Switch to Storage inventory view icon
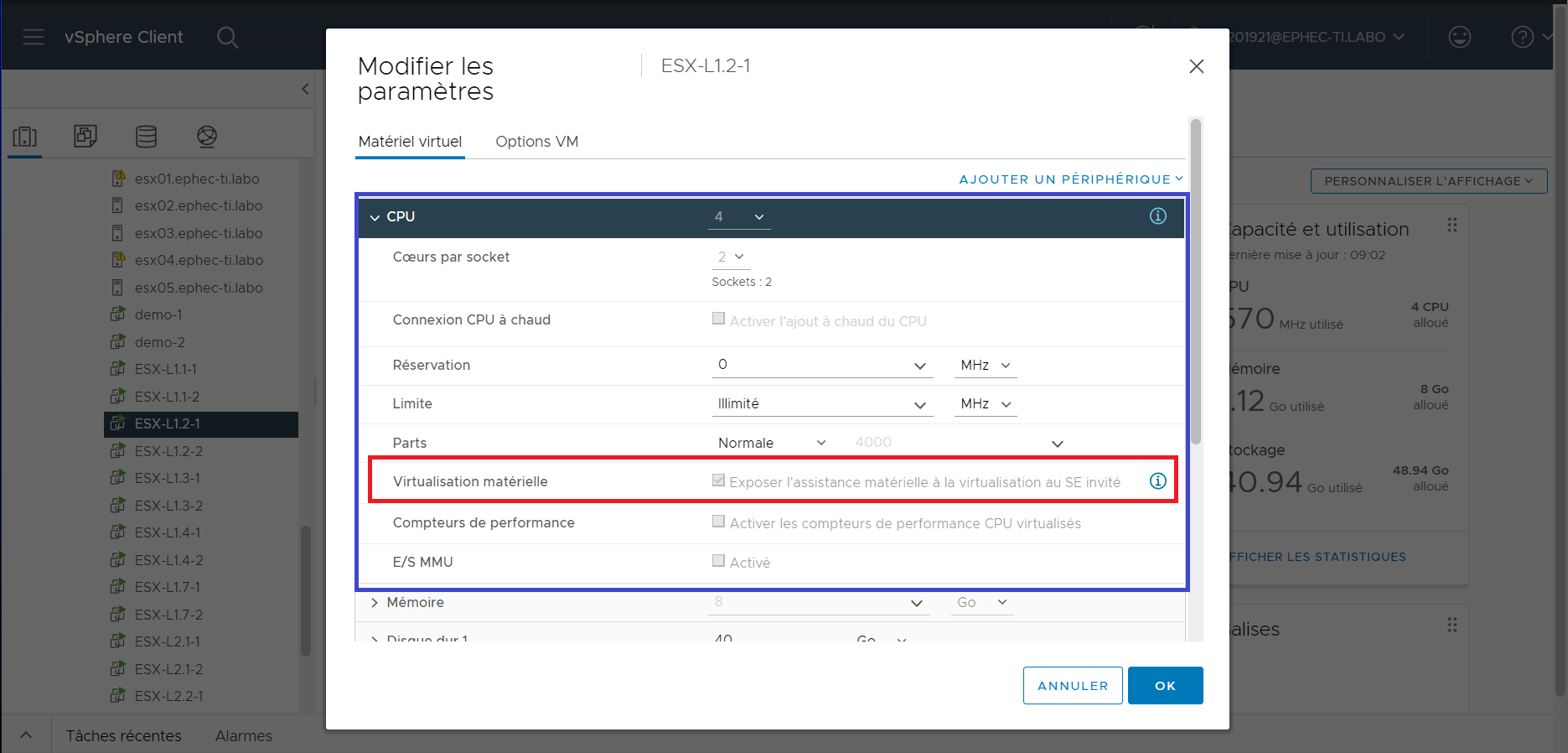Screen dimensions: 1568x753 146,136
